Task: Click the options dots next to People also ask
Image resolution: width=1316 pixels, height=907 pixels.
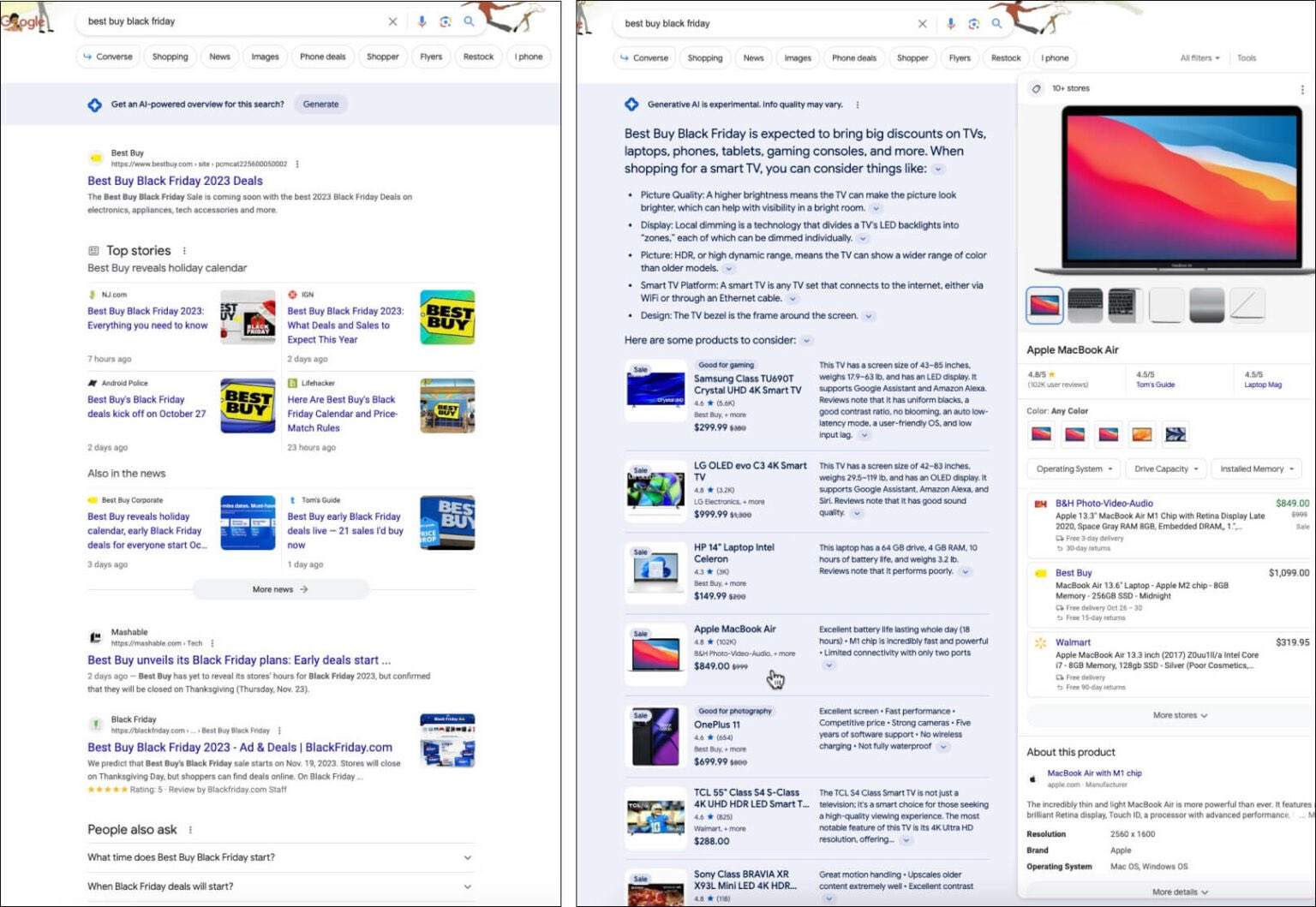Action: 190,830
